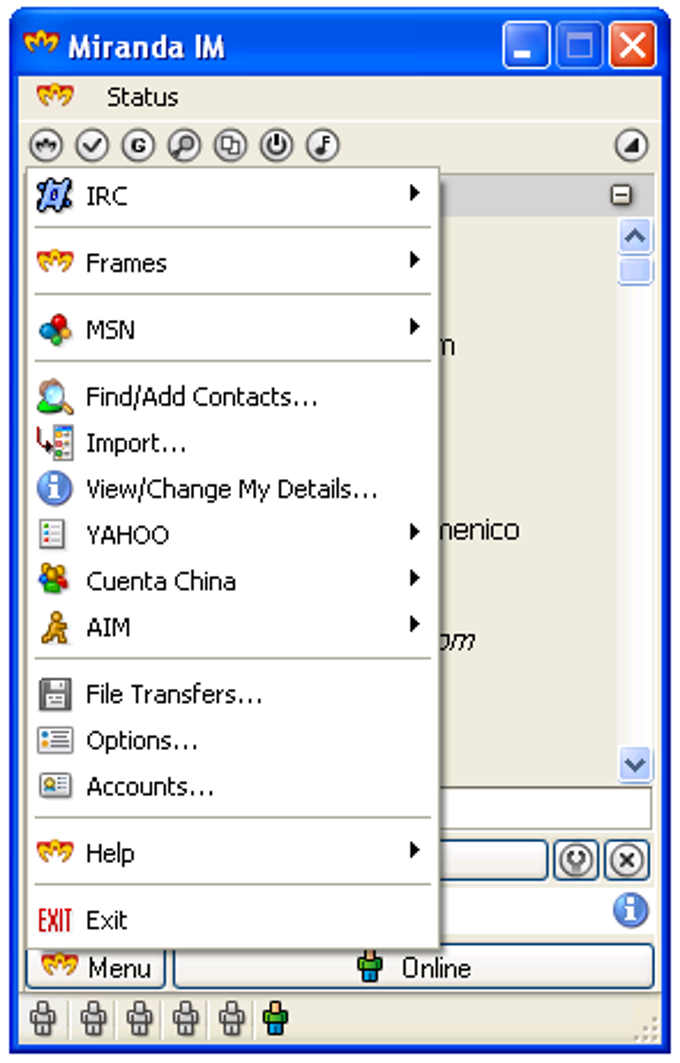This screenshot has height=1063, width=680.
Task: Choose Options from the main menu
Action: [x=233, y=740]
